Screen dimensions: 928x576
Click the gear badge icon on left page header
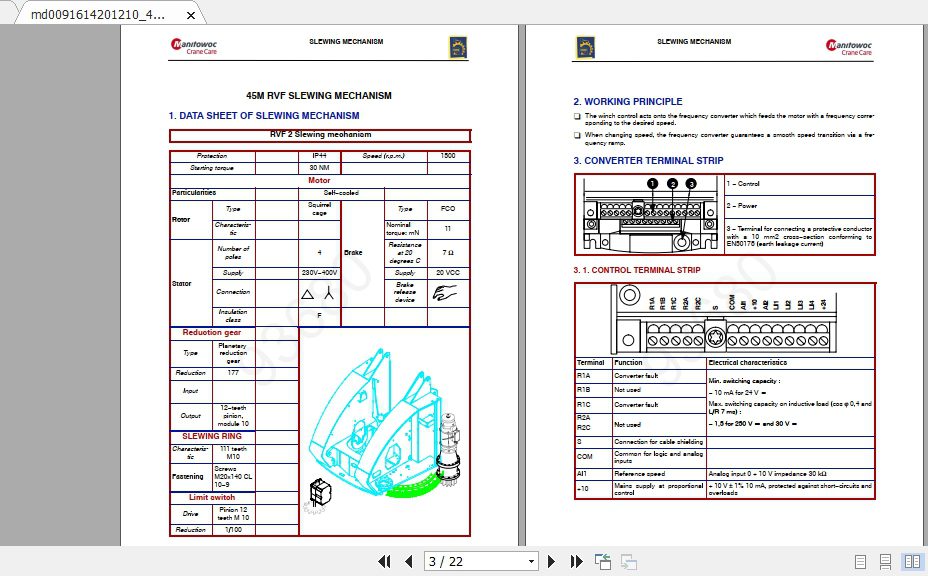pyautogui.click(x=458, y=47)
